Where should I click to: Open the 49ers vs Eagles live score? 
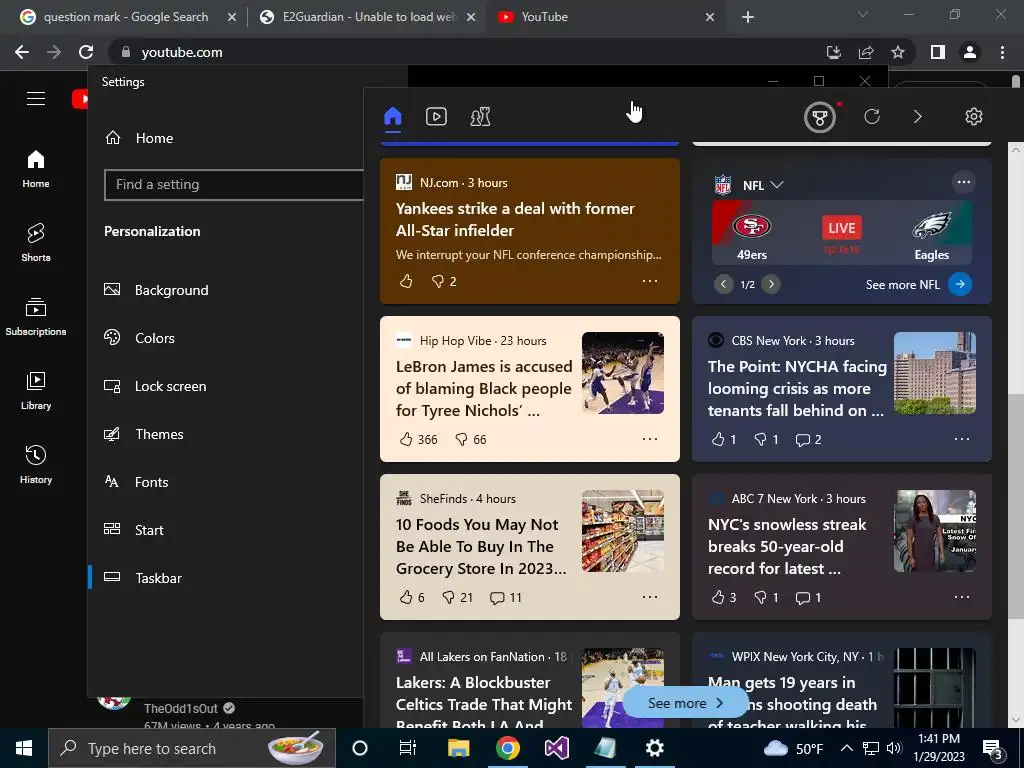[842, 233]
